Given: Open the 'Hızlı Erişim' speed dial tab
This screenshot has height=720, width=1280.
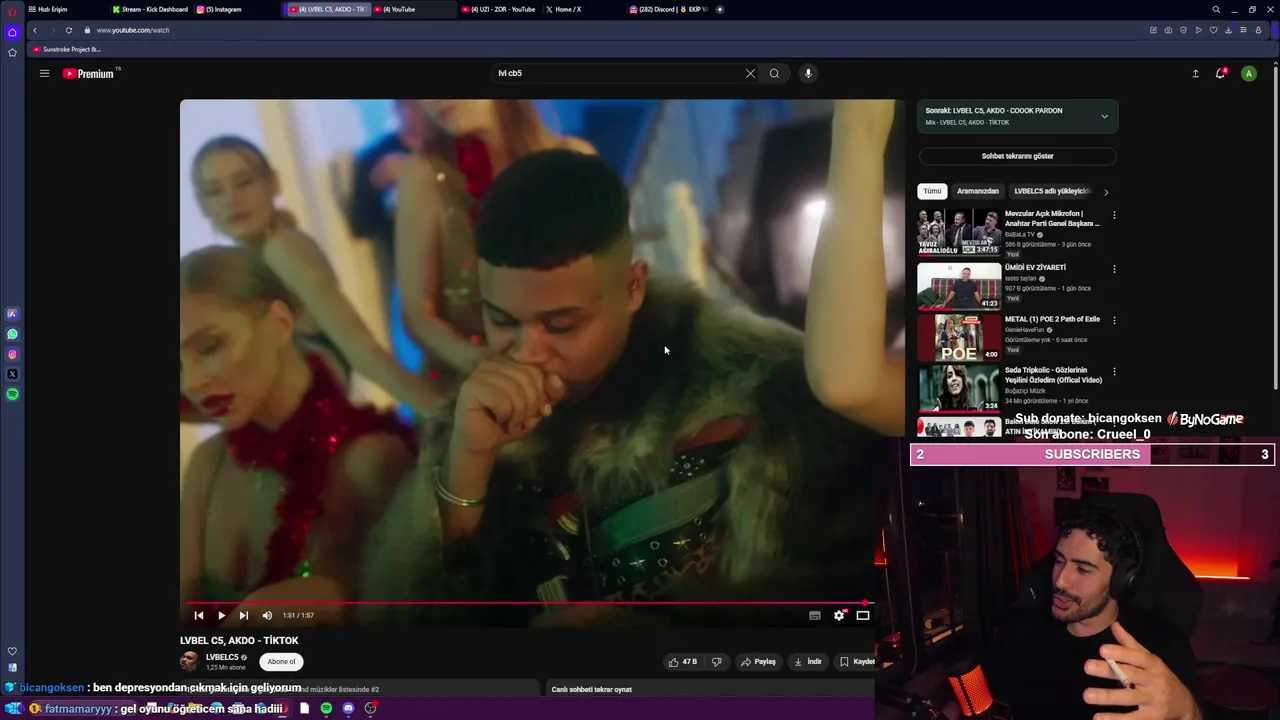Looking at the screenshot, I should (50, 9).
